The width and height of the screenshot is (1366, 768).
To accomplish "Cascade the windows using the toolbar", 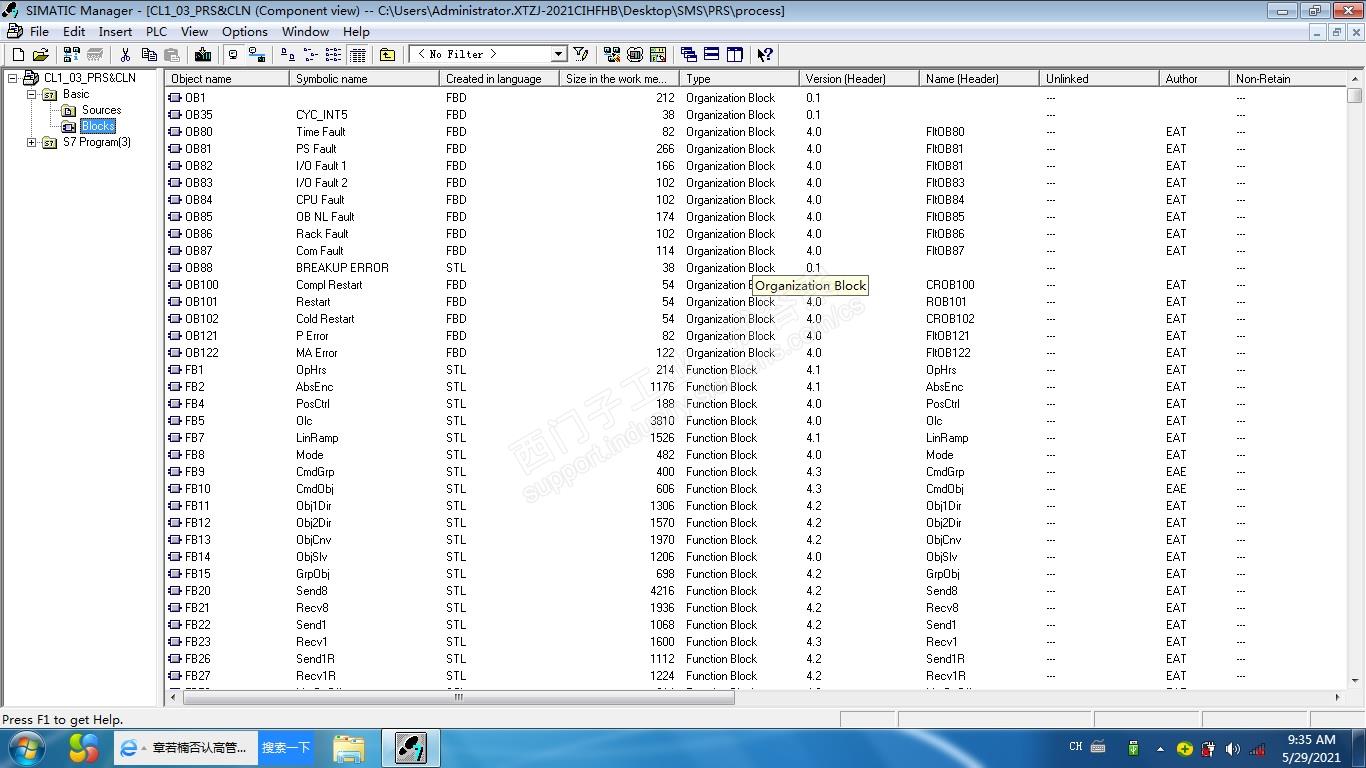I will pos(688,55).
